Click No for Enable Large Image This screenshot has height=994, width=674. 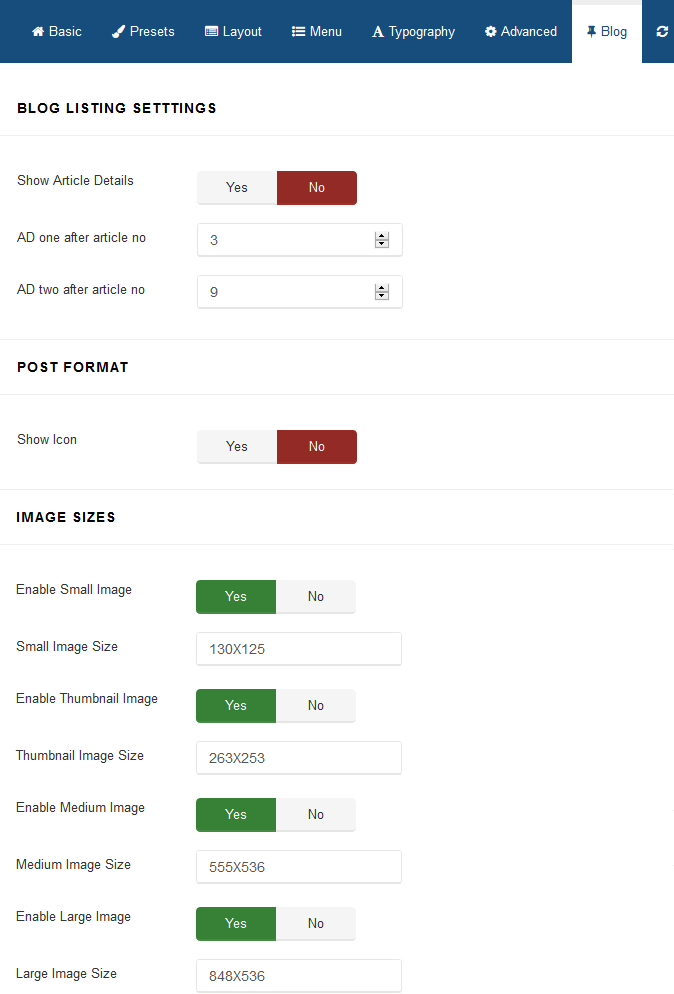coord(316,923)
